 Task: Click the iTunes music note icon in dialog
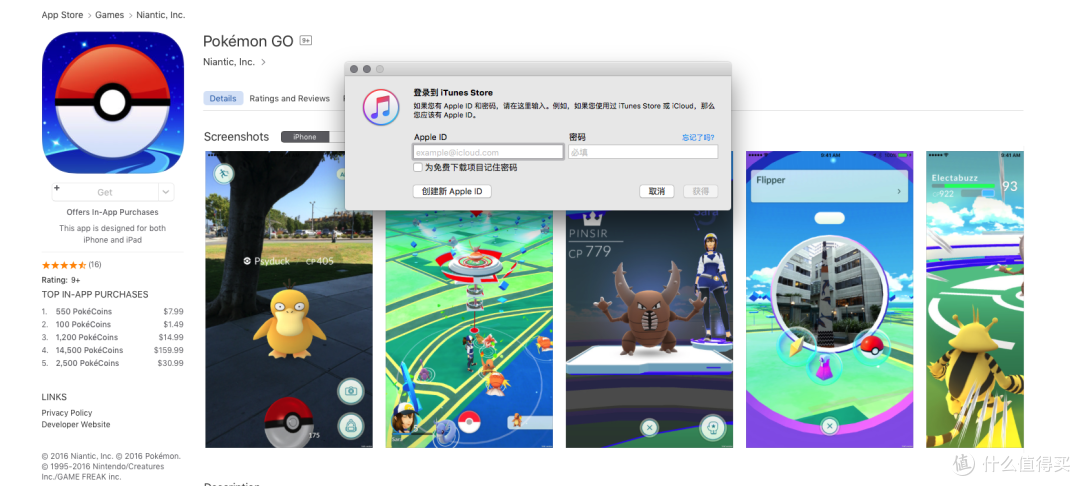(381, 107)
